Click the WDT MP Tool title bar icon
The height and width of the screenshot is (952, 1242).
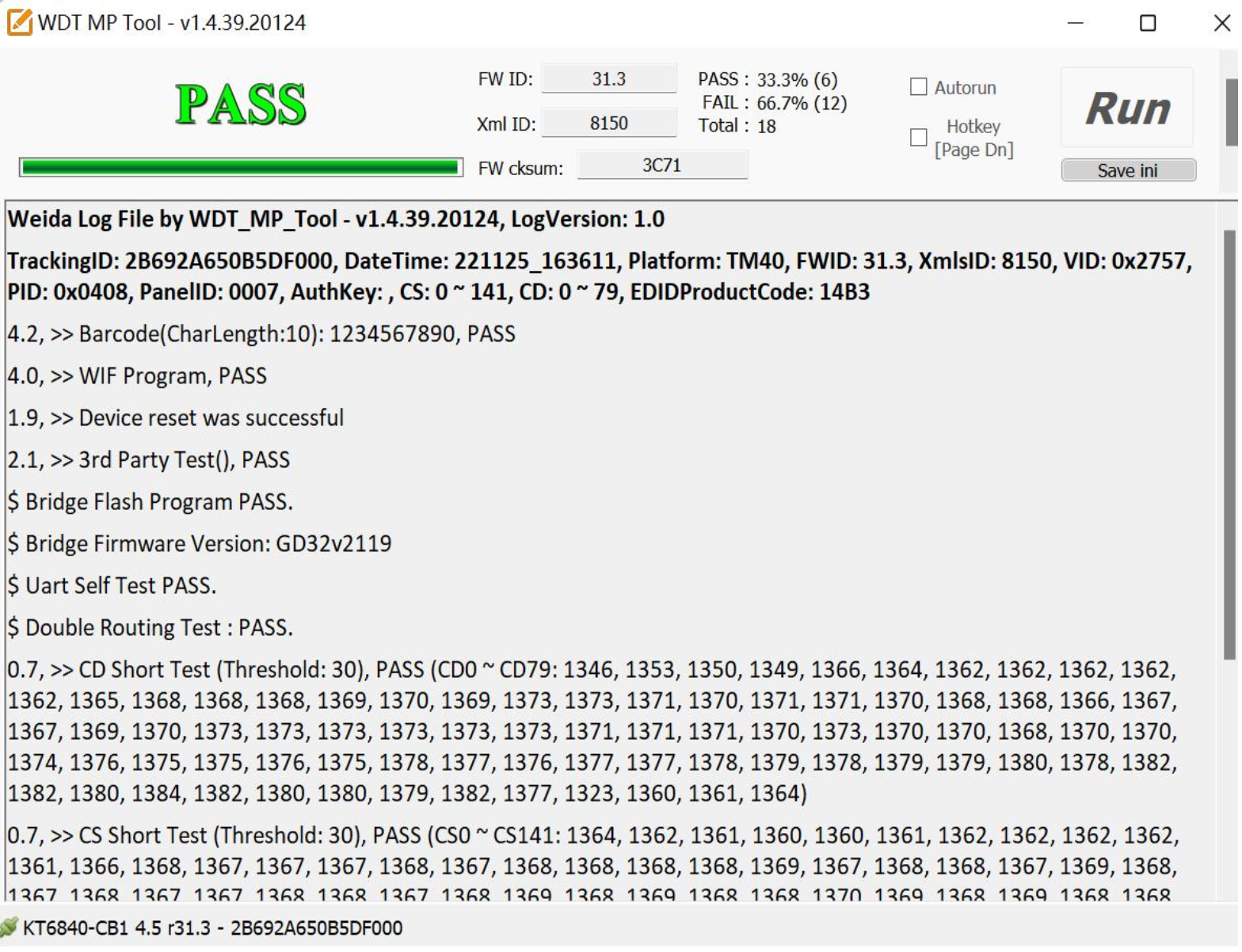pos(19,22)
